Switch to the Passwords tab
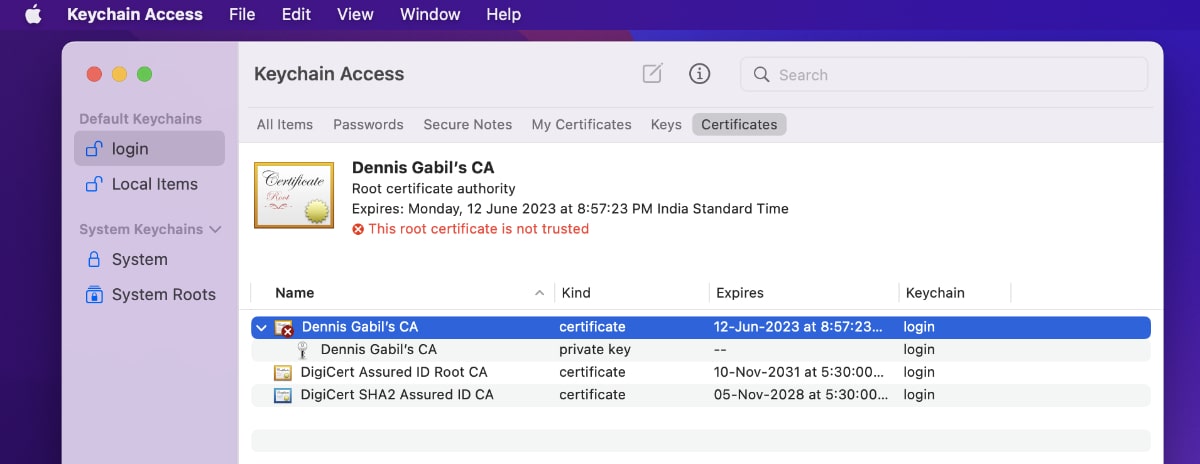 click(368, 125)
